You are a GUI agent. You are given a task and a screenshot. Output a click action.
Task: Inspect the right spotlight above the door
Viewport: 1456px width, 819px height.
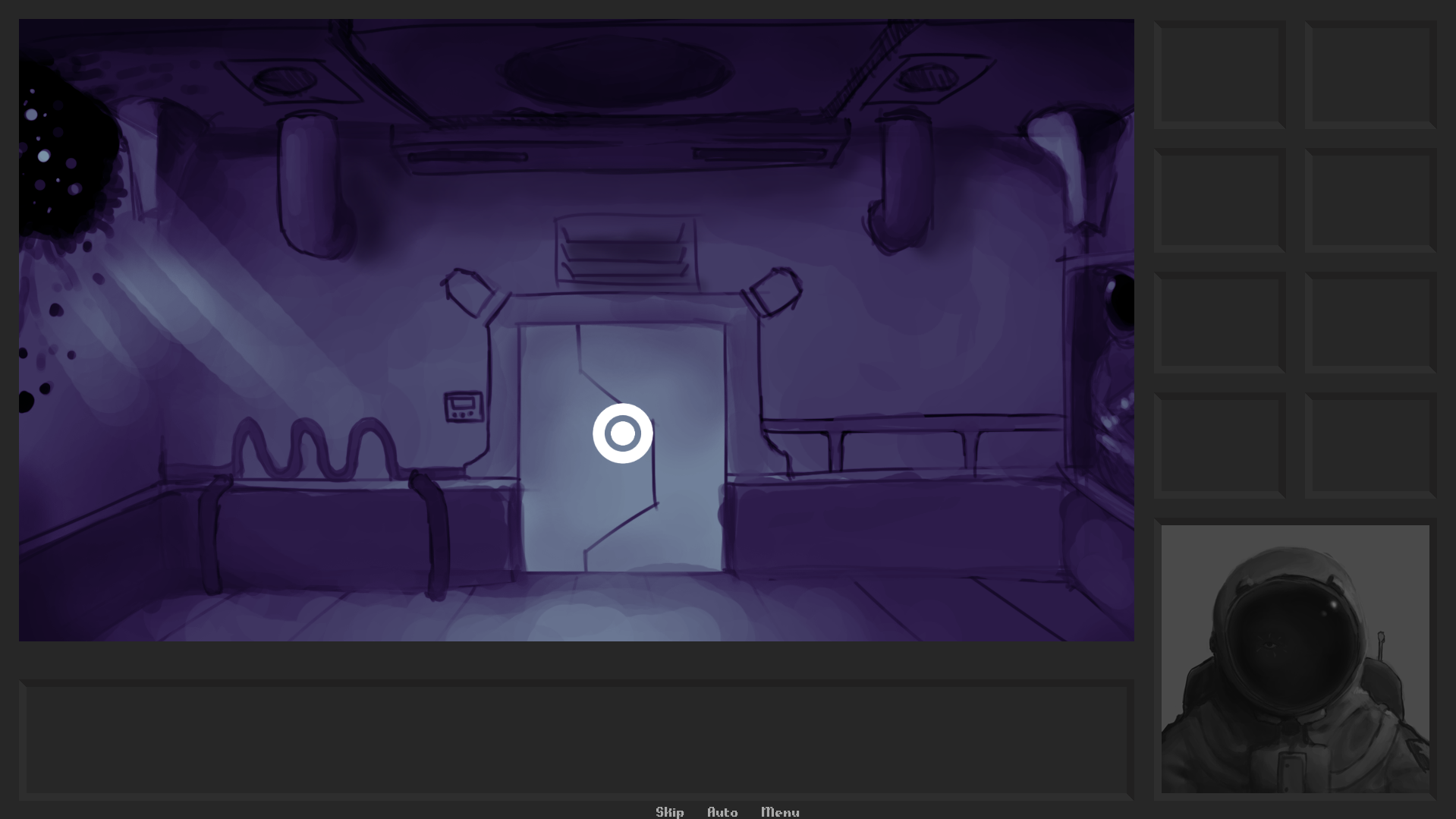(x=775, y=292)
